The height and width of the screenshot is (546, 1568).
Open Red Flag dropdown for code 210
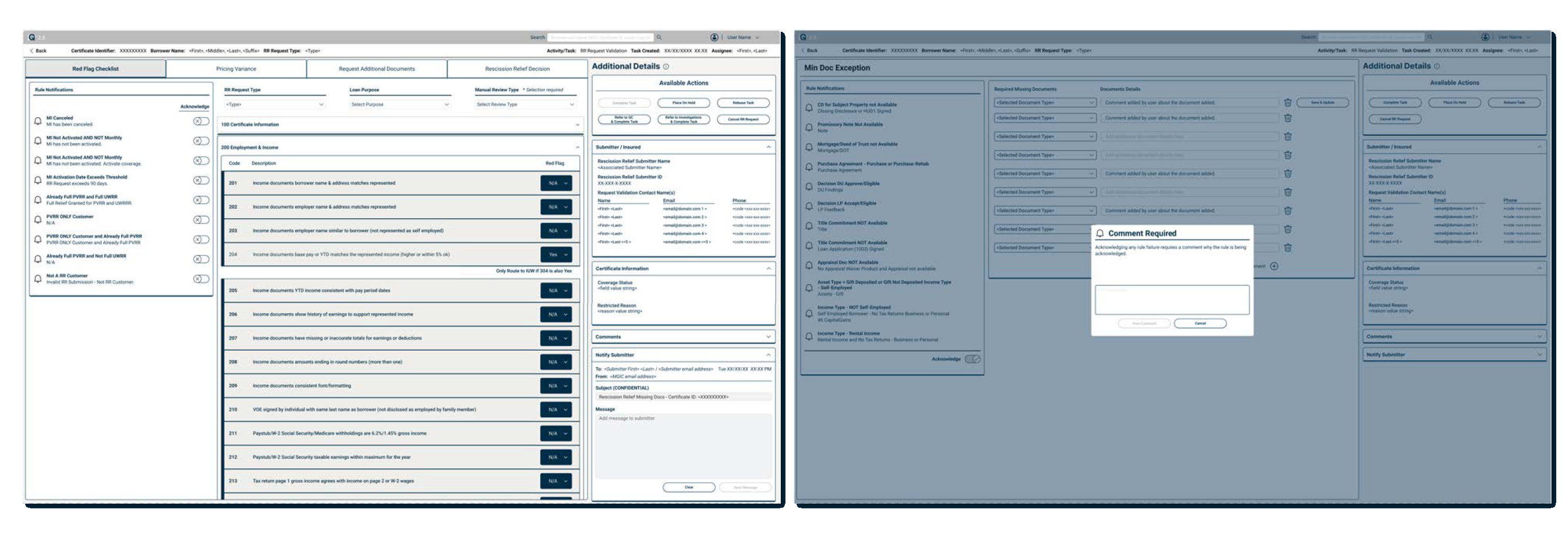tap(556, 410)
